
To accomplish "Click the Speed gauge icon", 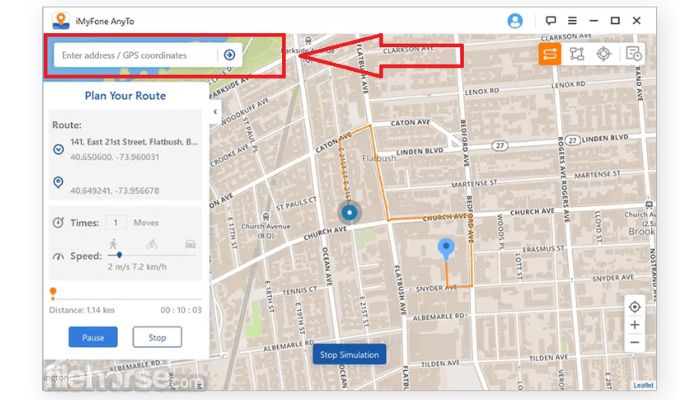I will [58, 256].
